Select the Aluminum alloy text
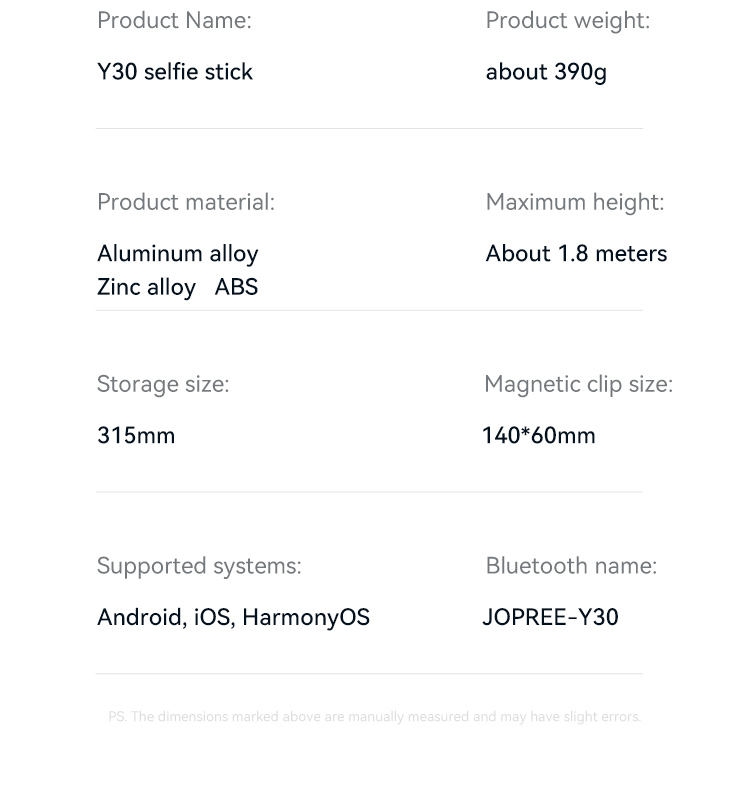Screen dimensions: 750x800 (x=178, y=254)
